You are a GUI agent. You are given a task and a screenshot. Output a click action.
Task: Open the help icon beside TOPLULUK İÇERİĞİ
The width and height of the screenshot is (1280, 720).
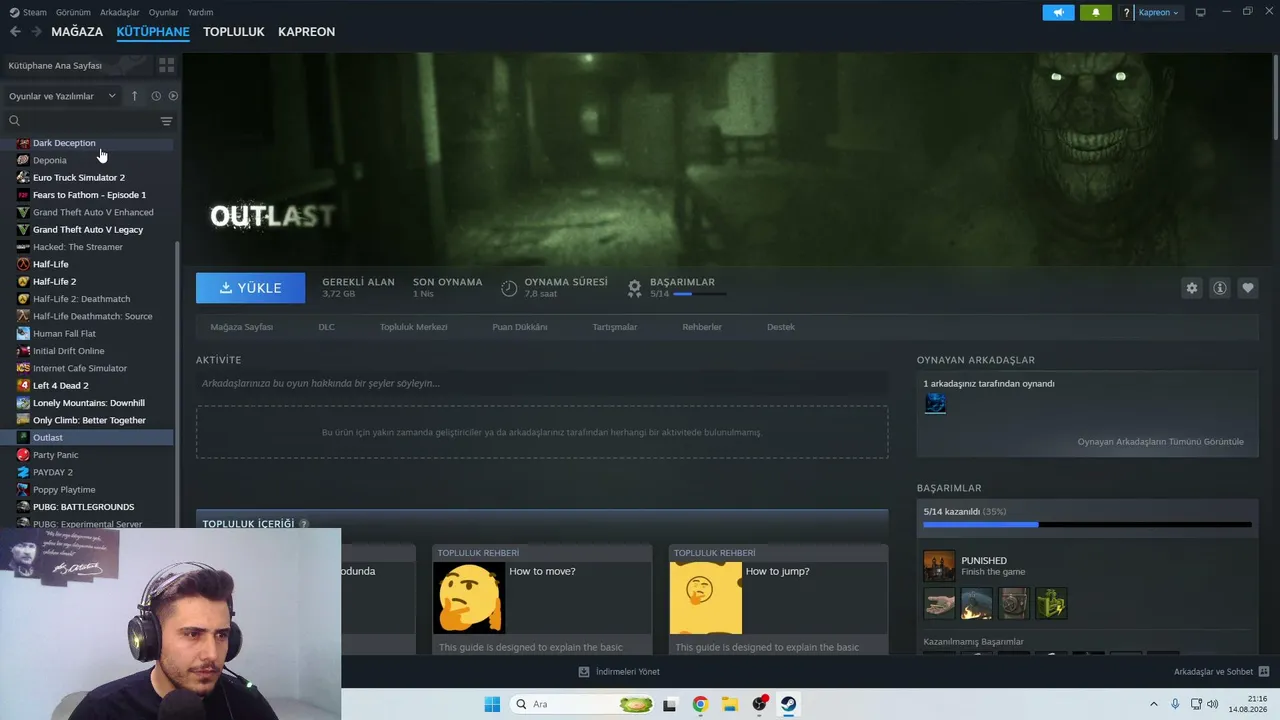click(x=304, y=524)
